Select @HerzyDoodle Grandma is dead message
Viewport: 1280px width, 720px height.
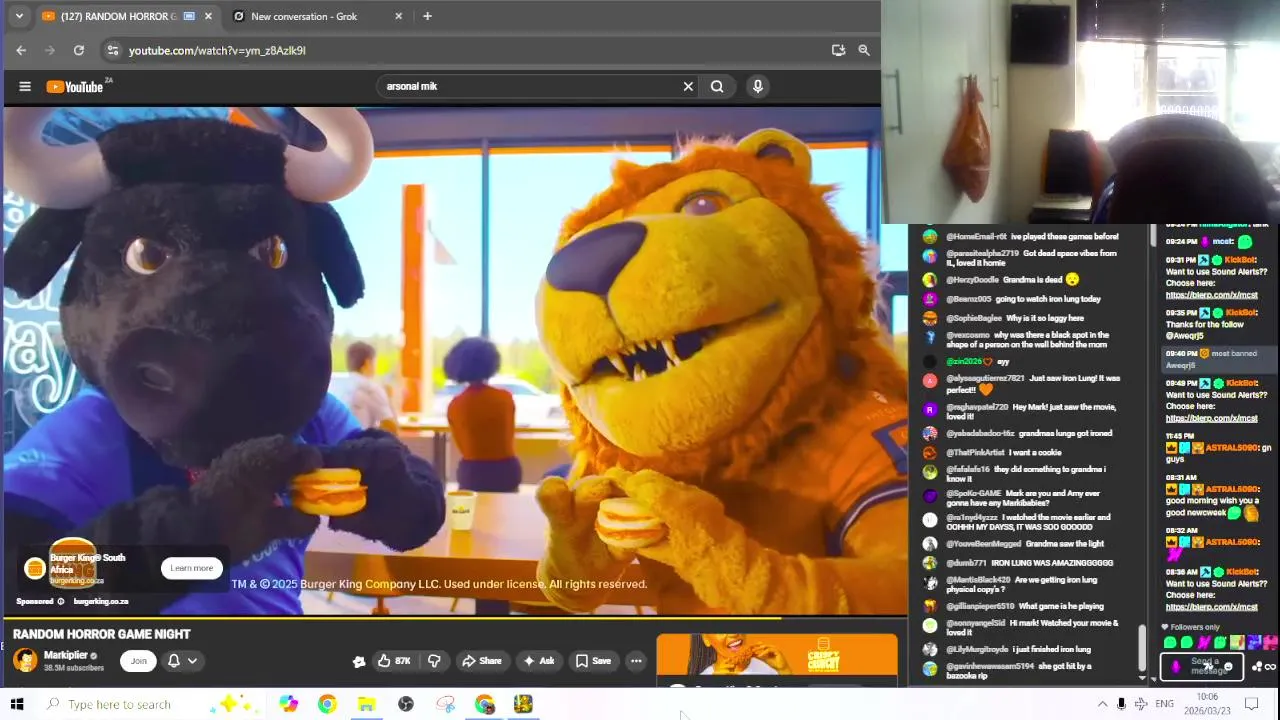(1000, 280)
